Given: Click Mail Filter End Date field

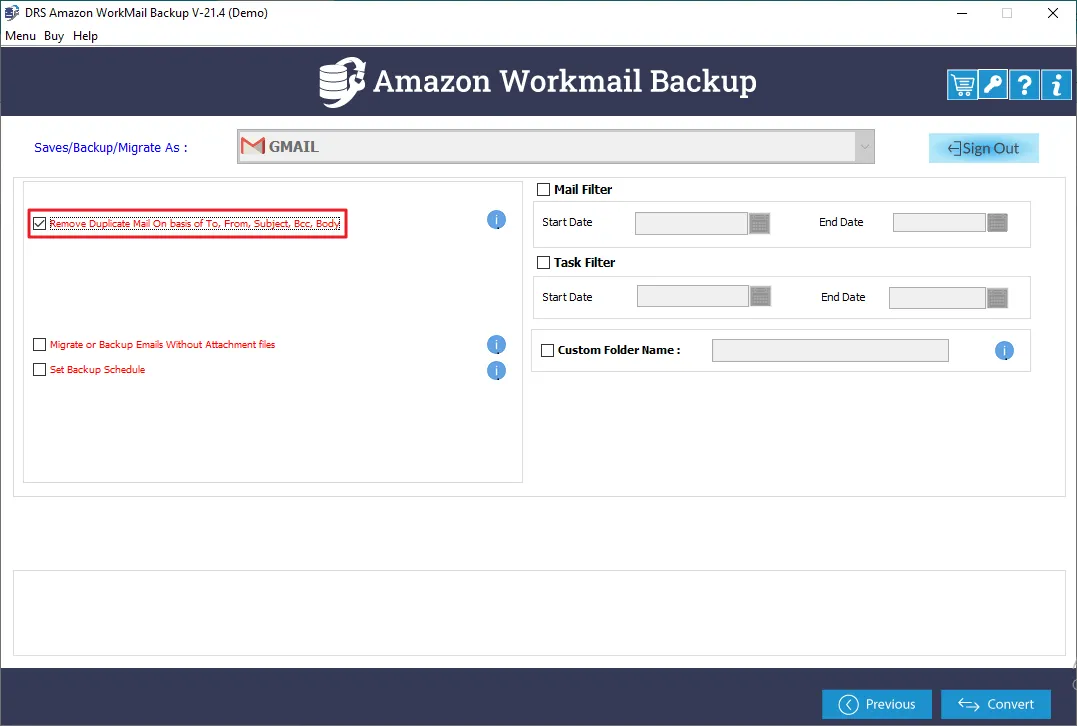Looking at the screenshot, I should pos(939,223).
